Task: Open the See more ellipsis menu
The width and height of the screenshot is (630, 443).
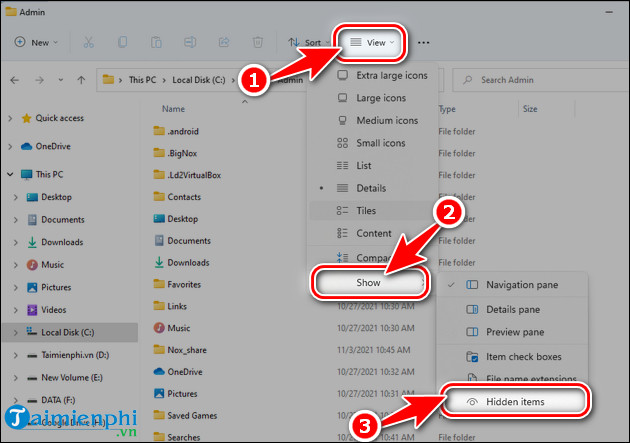Action: tap(423, 42)
